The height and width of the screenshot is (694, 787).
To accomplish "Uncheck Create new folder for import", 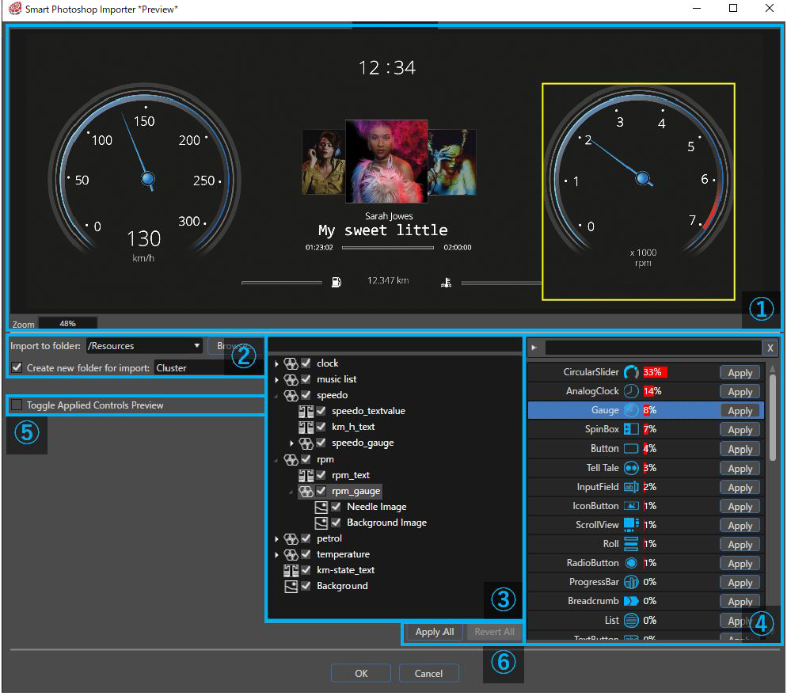I will (17, 367).
